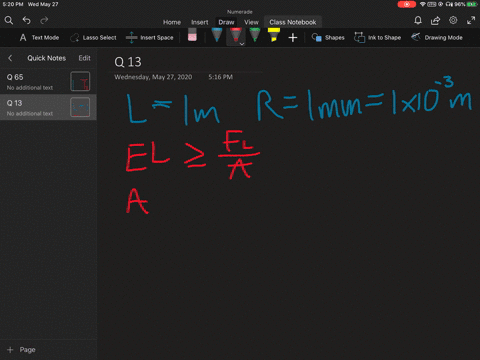
Task: Open red pen options arrow
Action: 242,44
